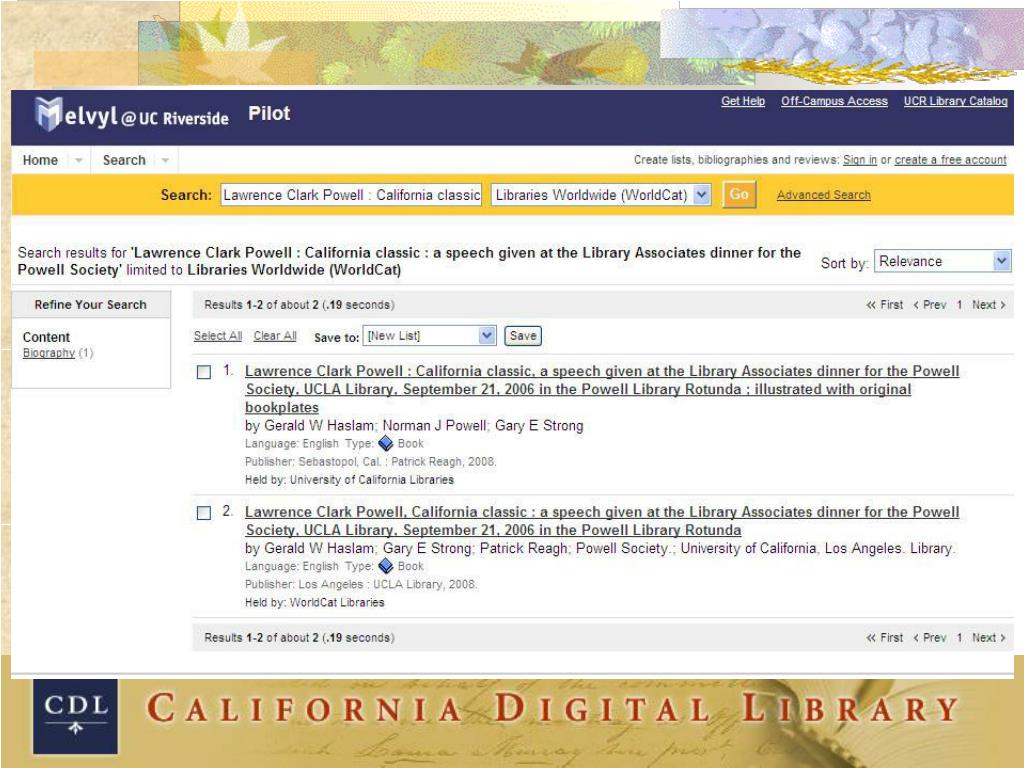Click the Refine Your Search header
Screen dimensions: 1024x768
pos(91,304)
